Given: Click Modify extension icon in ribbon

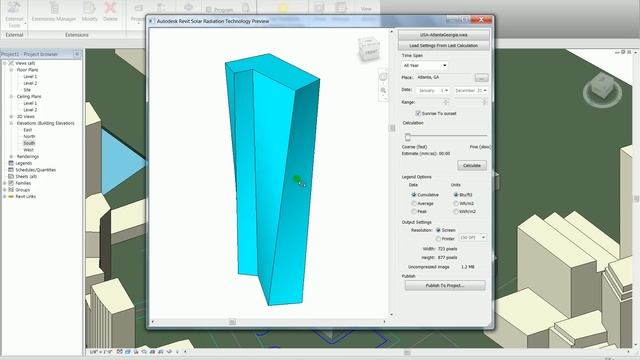Looking at the screenshot, I should coord(89,12).
